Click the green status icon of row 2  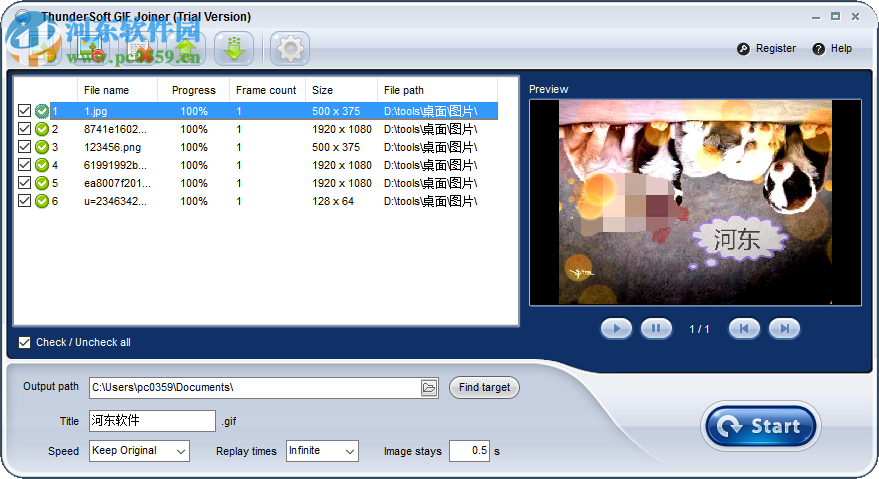point(42,129)
